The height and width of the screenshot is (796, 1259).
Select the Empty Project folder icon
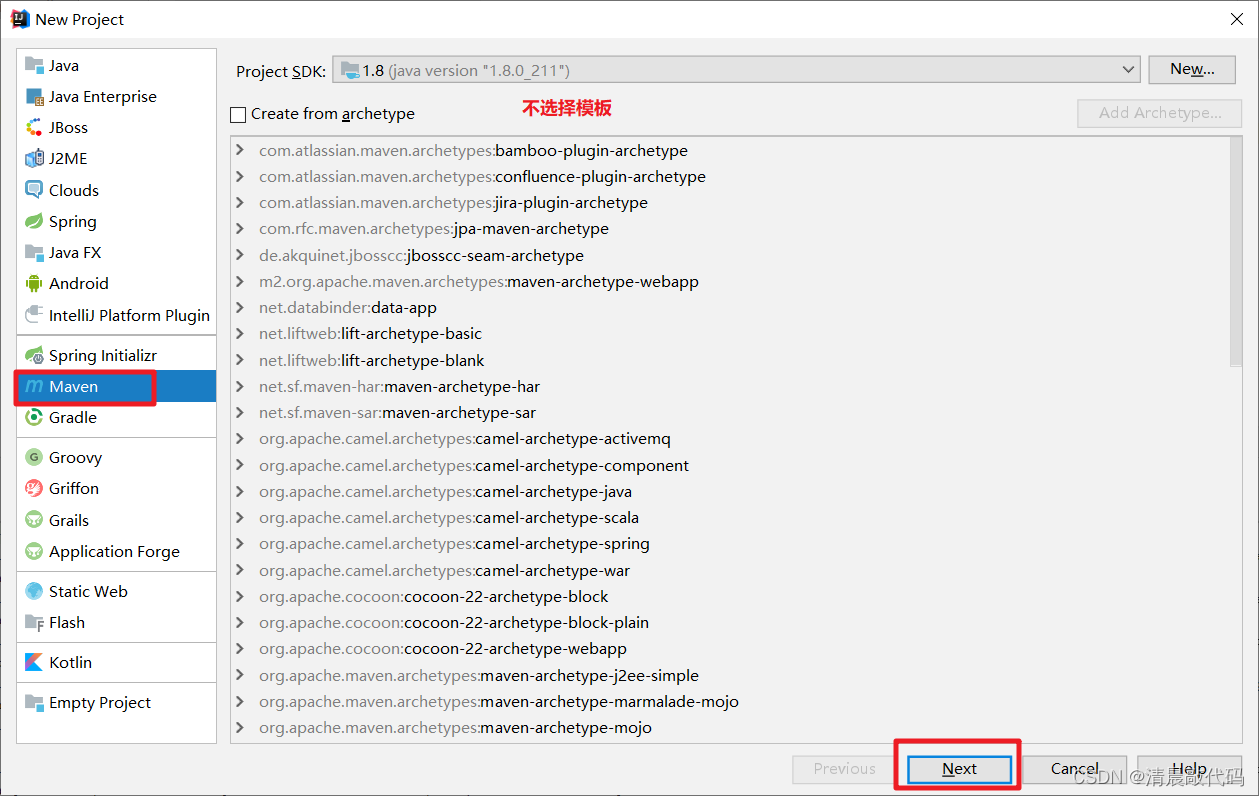point(34,702)
